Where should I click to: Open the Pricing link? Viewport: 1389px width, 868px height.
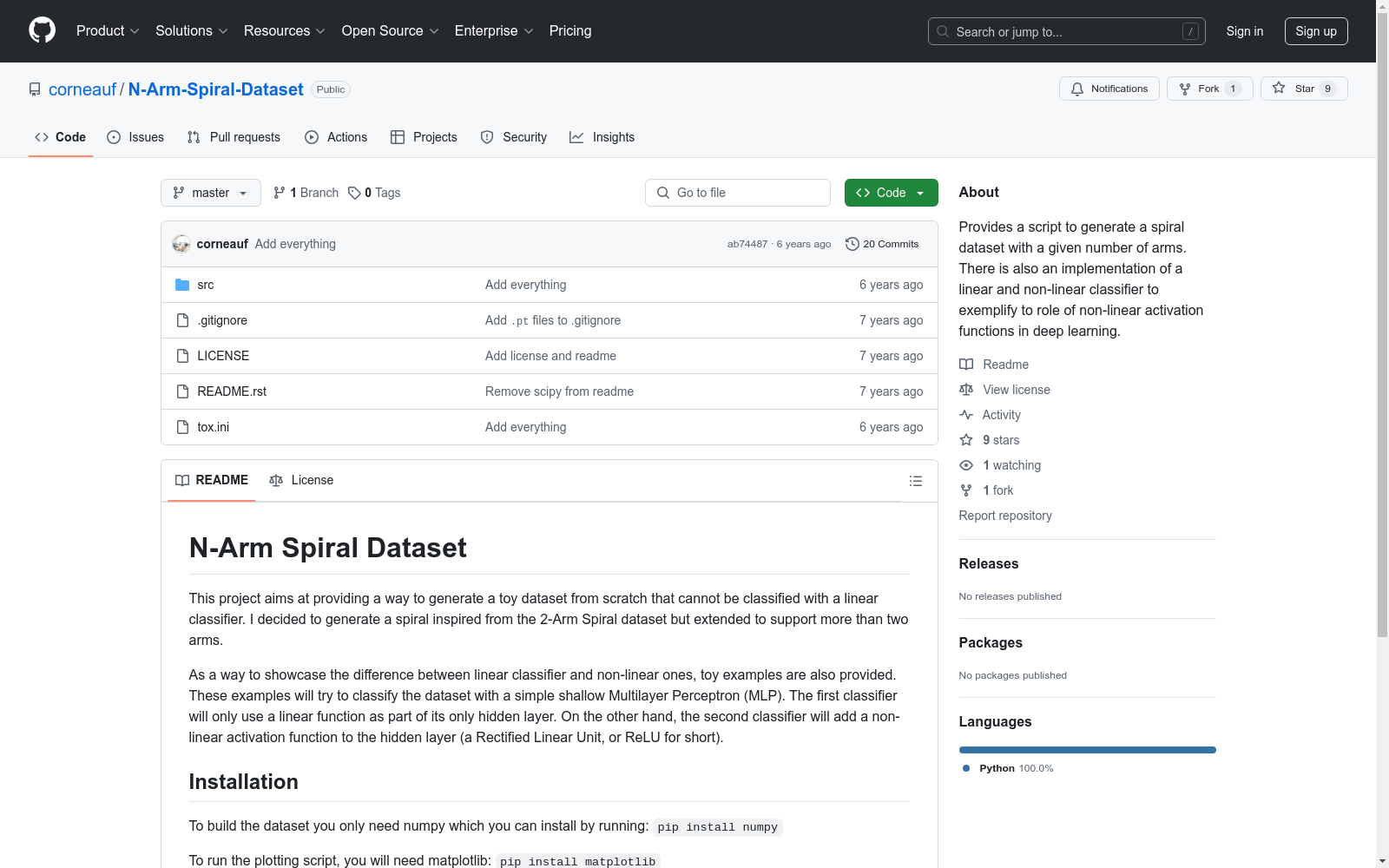click(570, 30)
